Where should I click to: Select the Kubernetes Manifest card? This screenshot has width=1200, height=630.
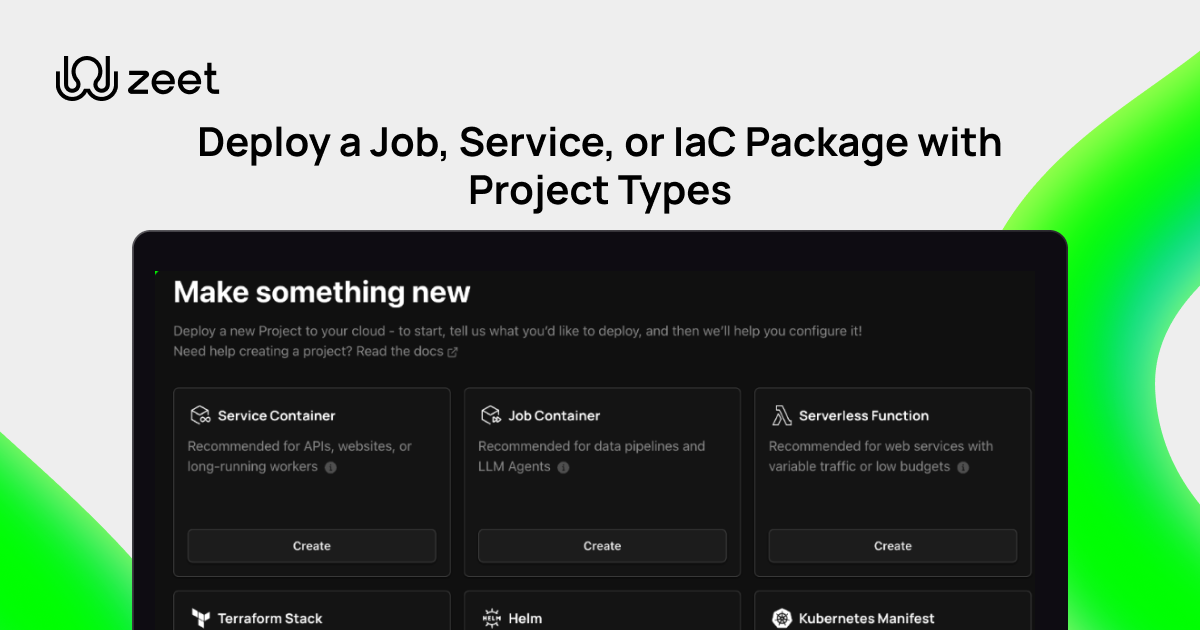coord(892,611)
